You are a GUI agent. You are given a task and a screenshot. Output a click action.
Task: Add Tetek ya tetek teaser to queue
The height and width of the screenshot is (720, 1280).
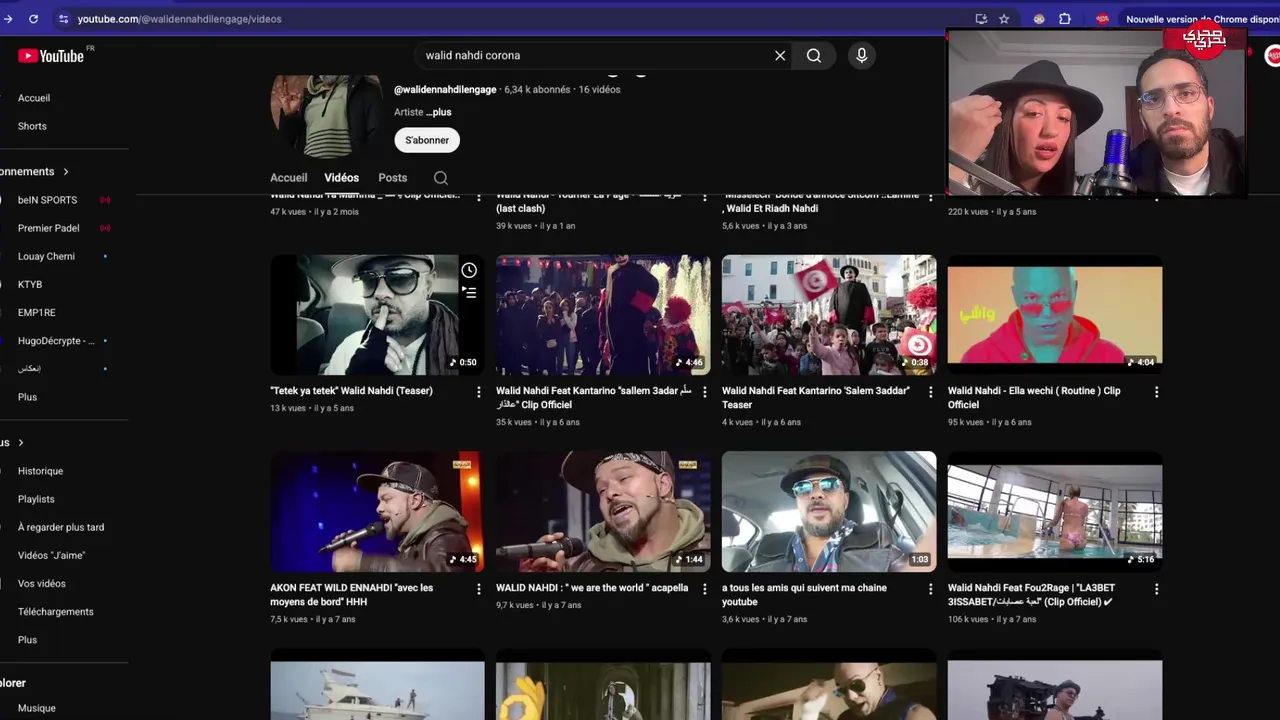coord(469,292)
